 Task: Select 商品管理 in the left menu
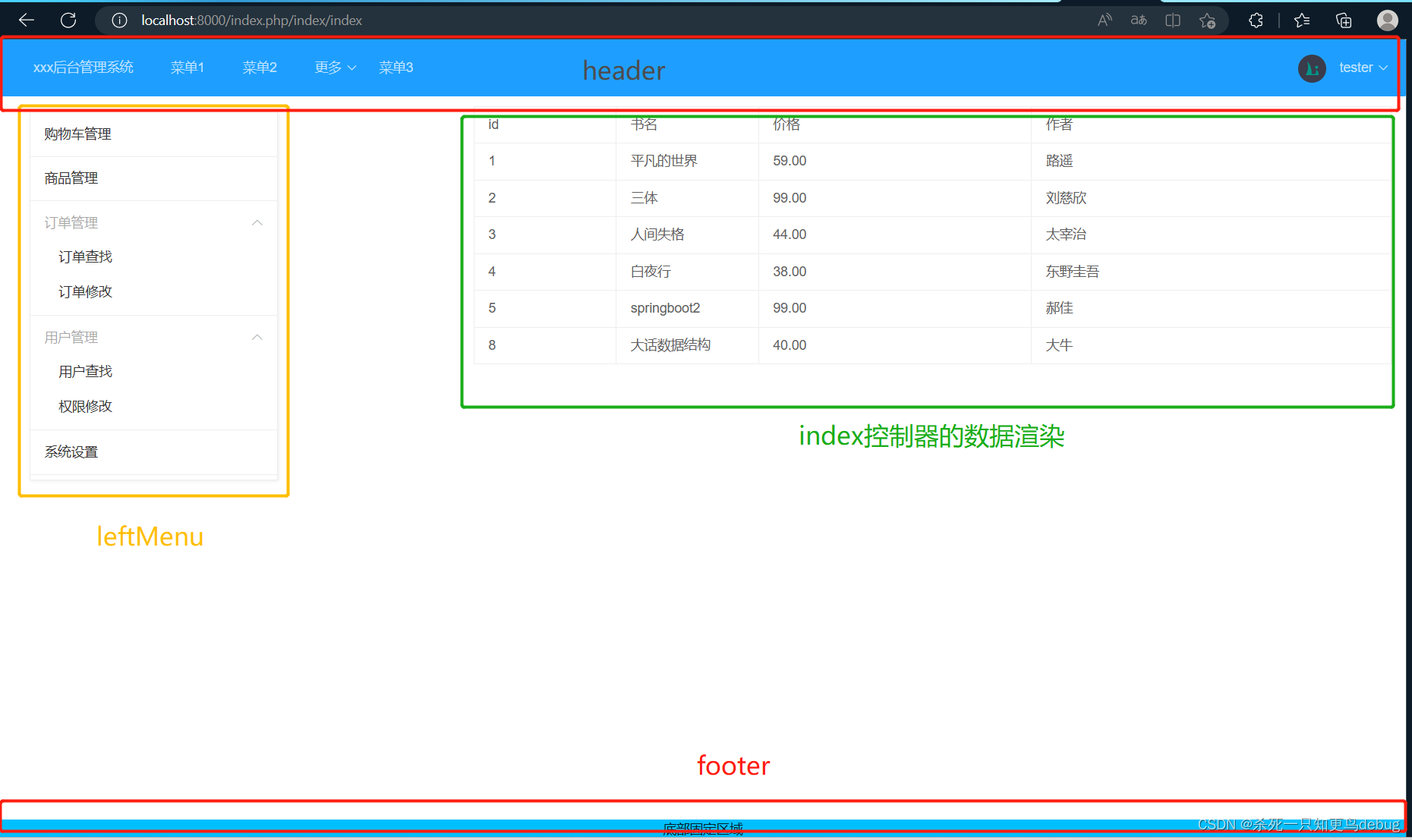click(153, 178)
